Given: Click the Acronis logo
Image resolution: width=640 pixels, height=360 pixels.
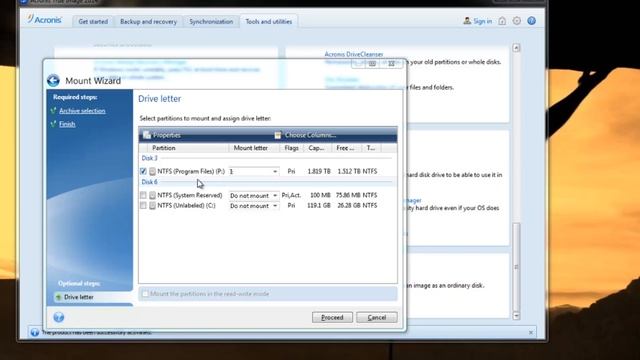Looking at the screenshot, I should click(x=44, y=20).
